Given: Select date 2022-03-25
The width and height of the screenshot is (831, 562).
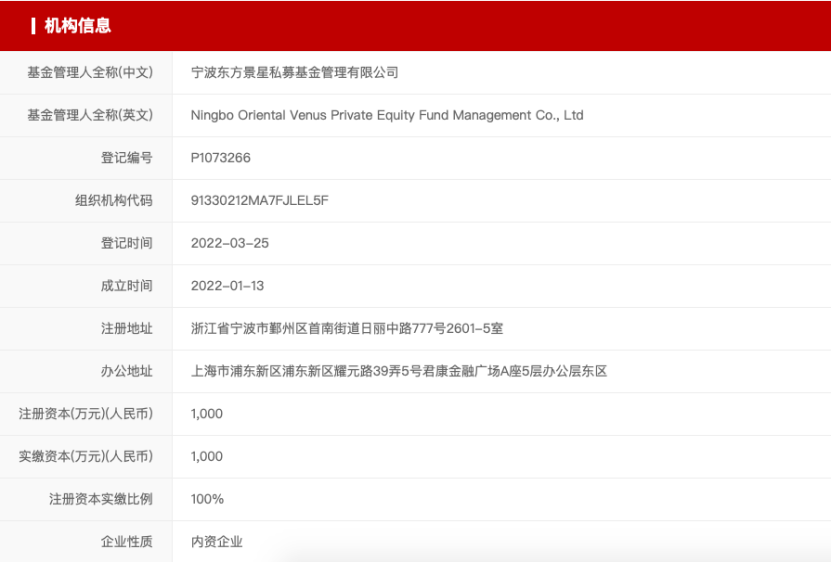Looking at the screenshot, I should click(x=230, y=243).
